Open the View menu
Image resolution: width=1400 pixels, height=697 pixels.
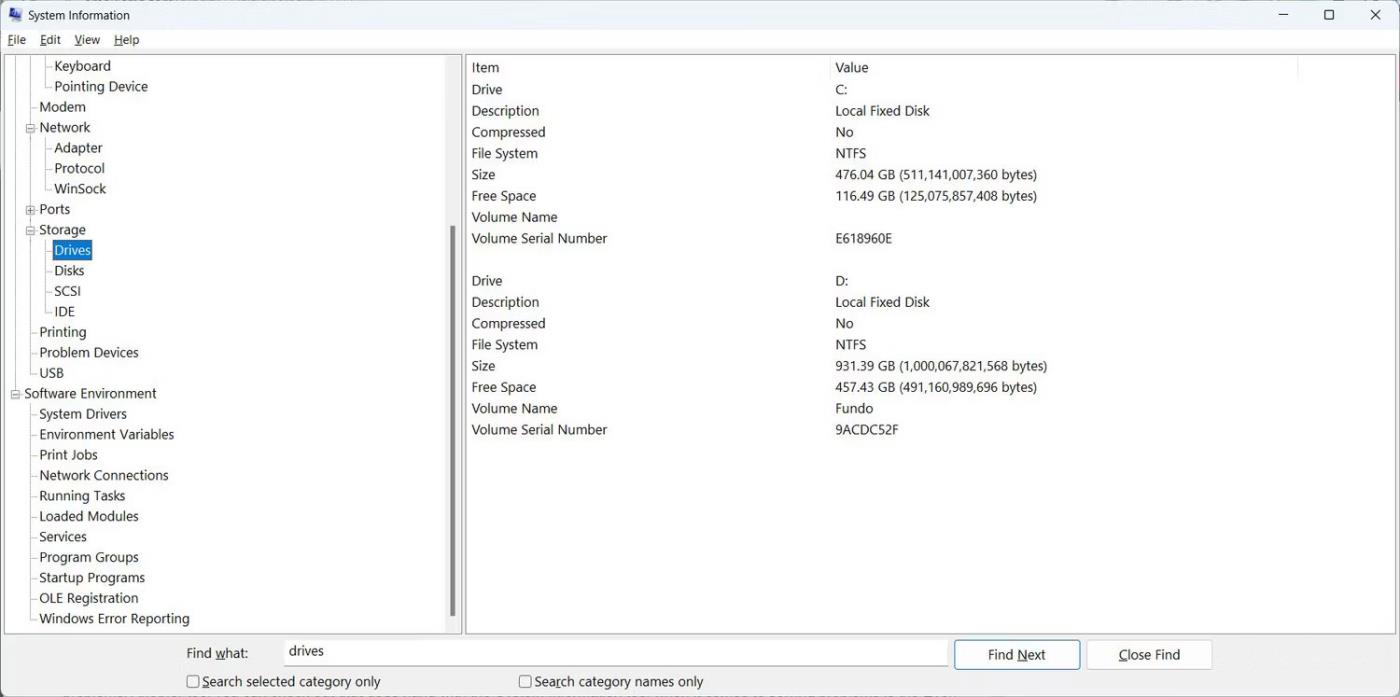[x=87, y=40]
